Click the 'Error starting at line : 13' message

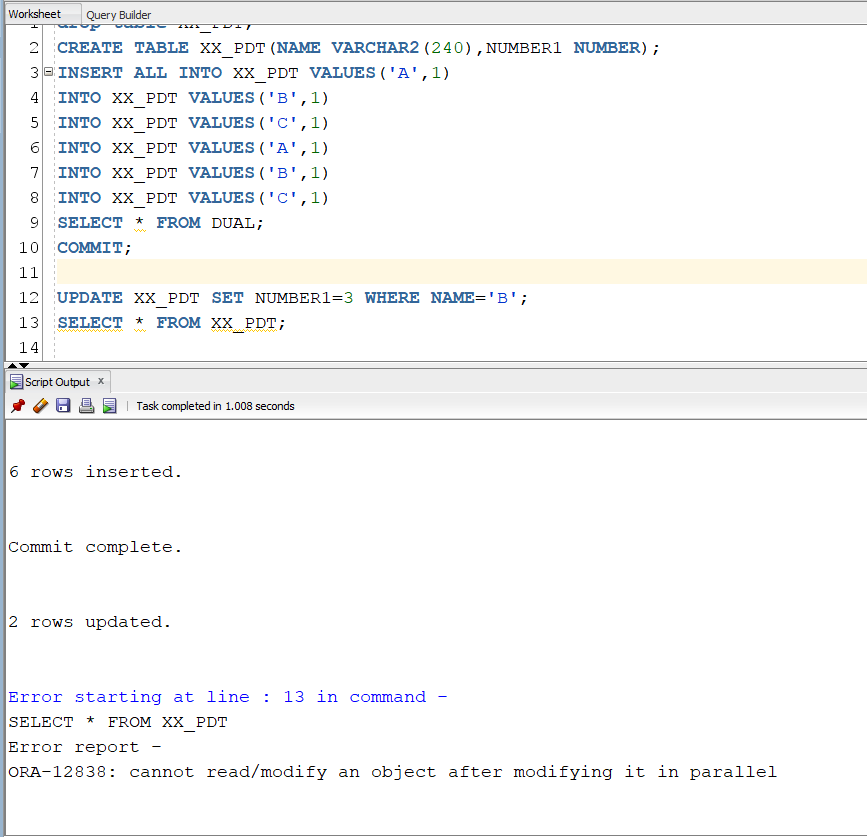point(227,697)
